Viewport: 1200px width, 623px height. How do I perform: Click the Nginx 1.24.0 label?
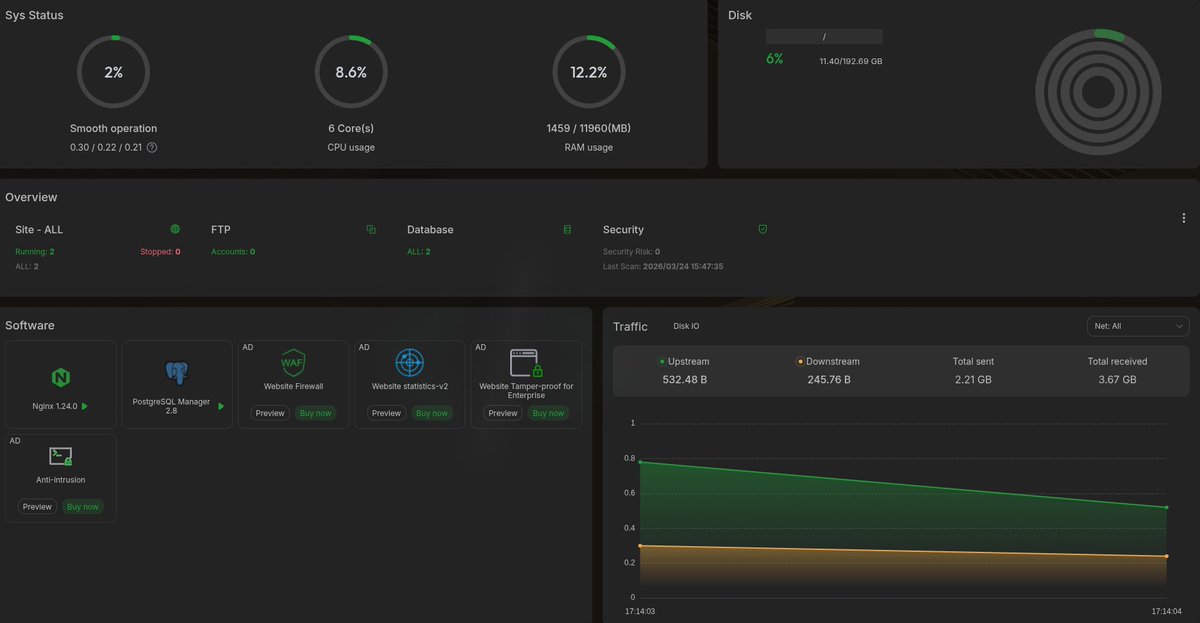pos(55,407)
